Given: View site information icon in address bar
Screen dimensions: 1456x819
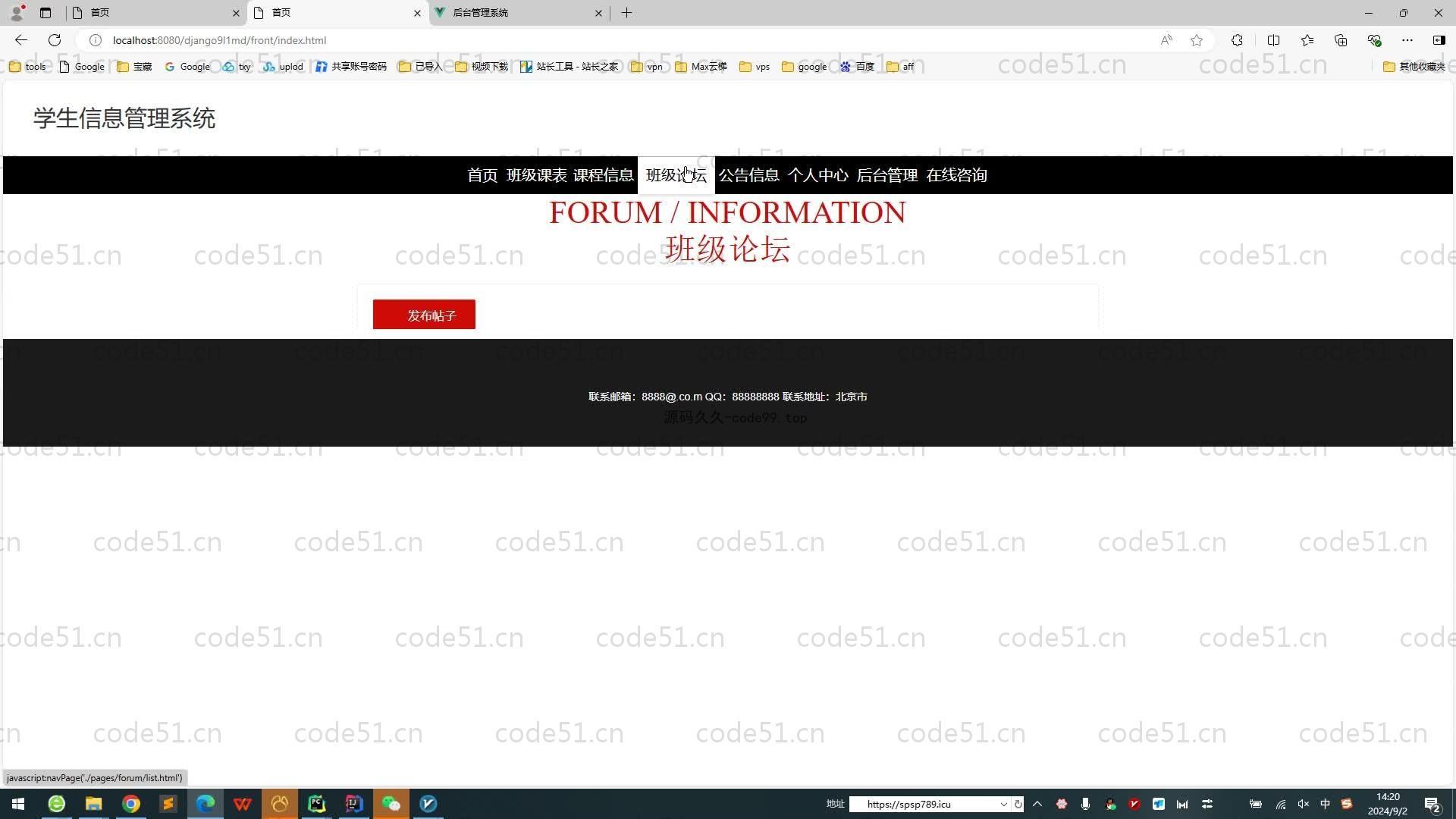Looking at the screenshot, I should (96, 40).
